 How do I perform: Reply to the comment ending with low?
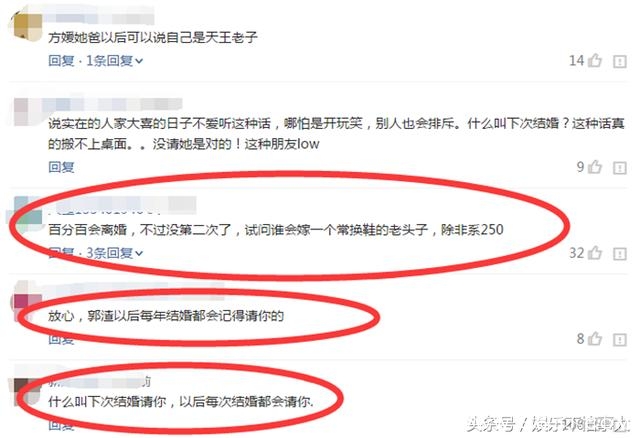61,167
